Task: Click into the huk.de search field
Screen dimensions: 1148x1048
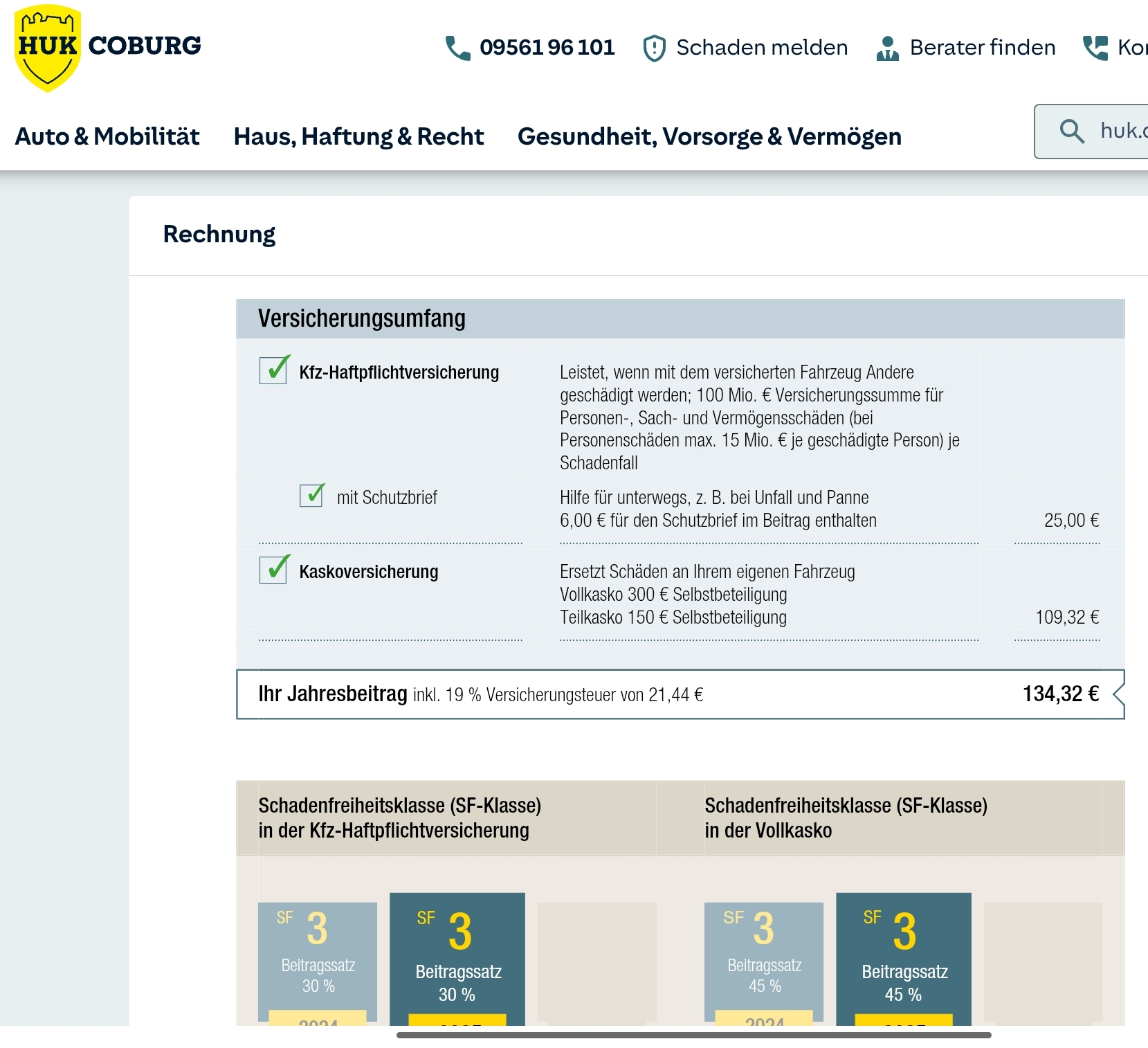Action: [x=1121, y=131]
